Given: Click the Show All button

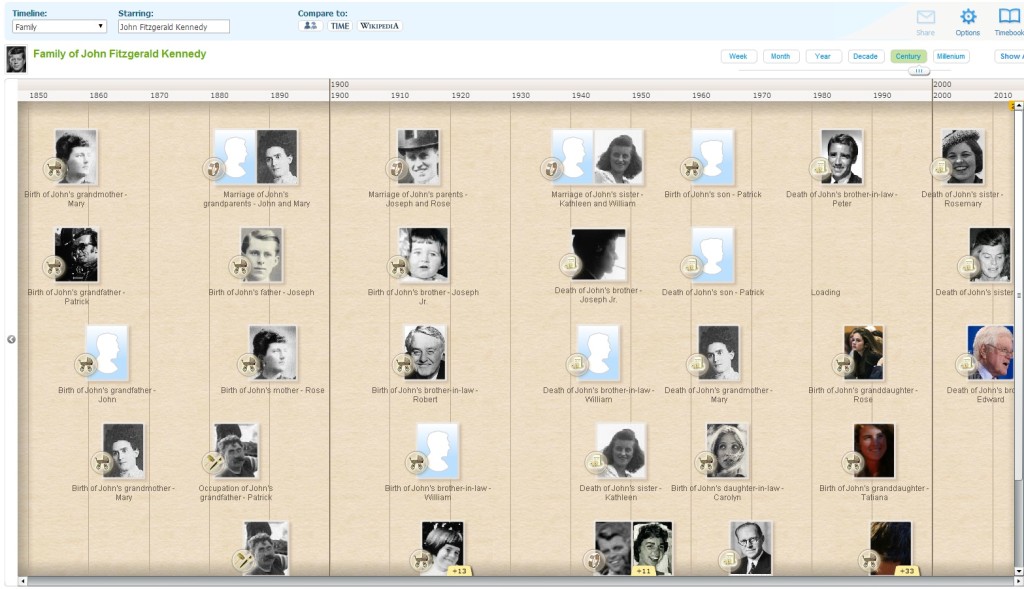Looking at the screenshot, I should tap(1009, 57).
